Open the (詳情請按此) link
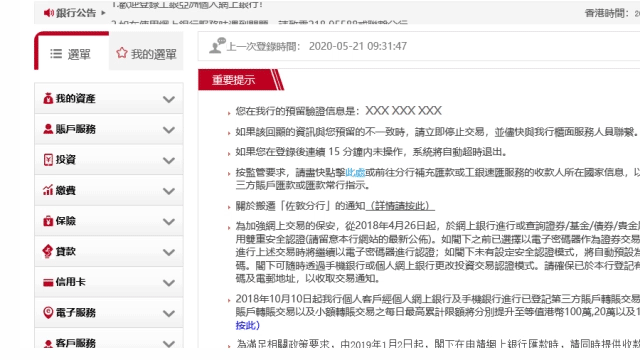This screenshot has width=640, height=360. point(400,206)
